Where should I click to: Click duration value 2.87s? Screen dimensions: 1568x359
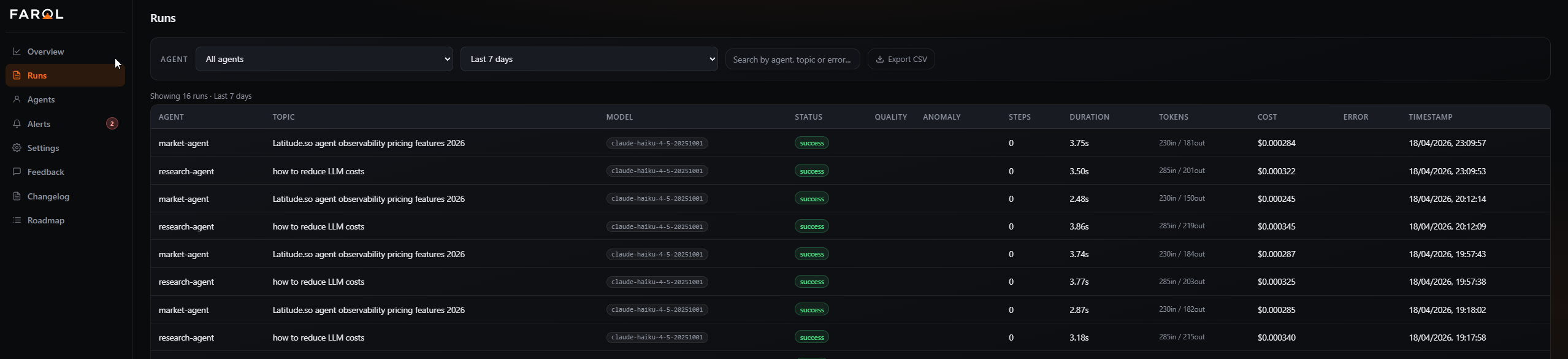click(x=1079, y=310)
